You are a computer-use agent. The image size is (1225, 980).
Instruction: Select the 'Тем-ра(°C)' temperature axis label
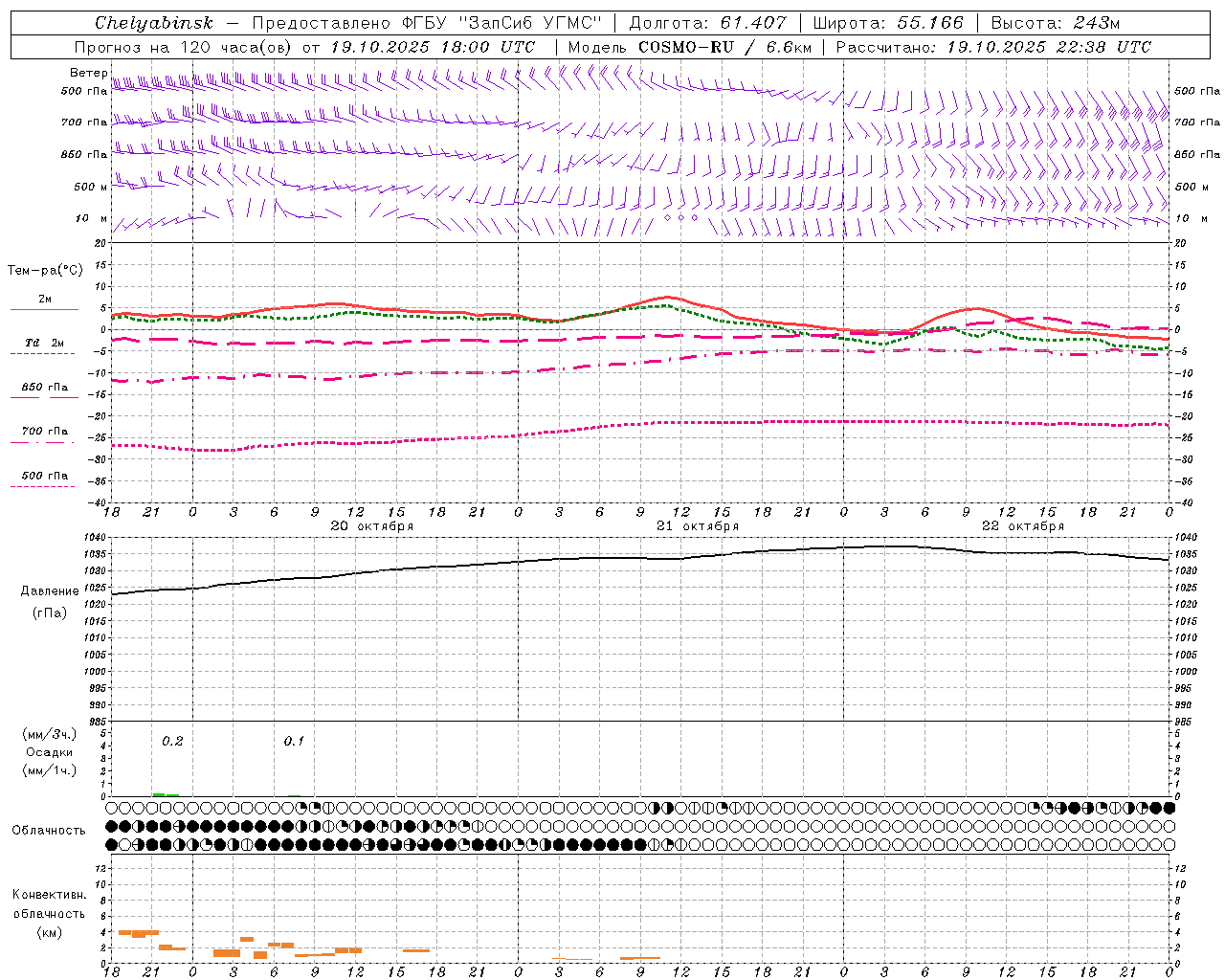click(45, 271)
